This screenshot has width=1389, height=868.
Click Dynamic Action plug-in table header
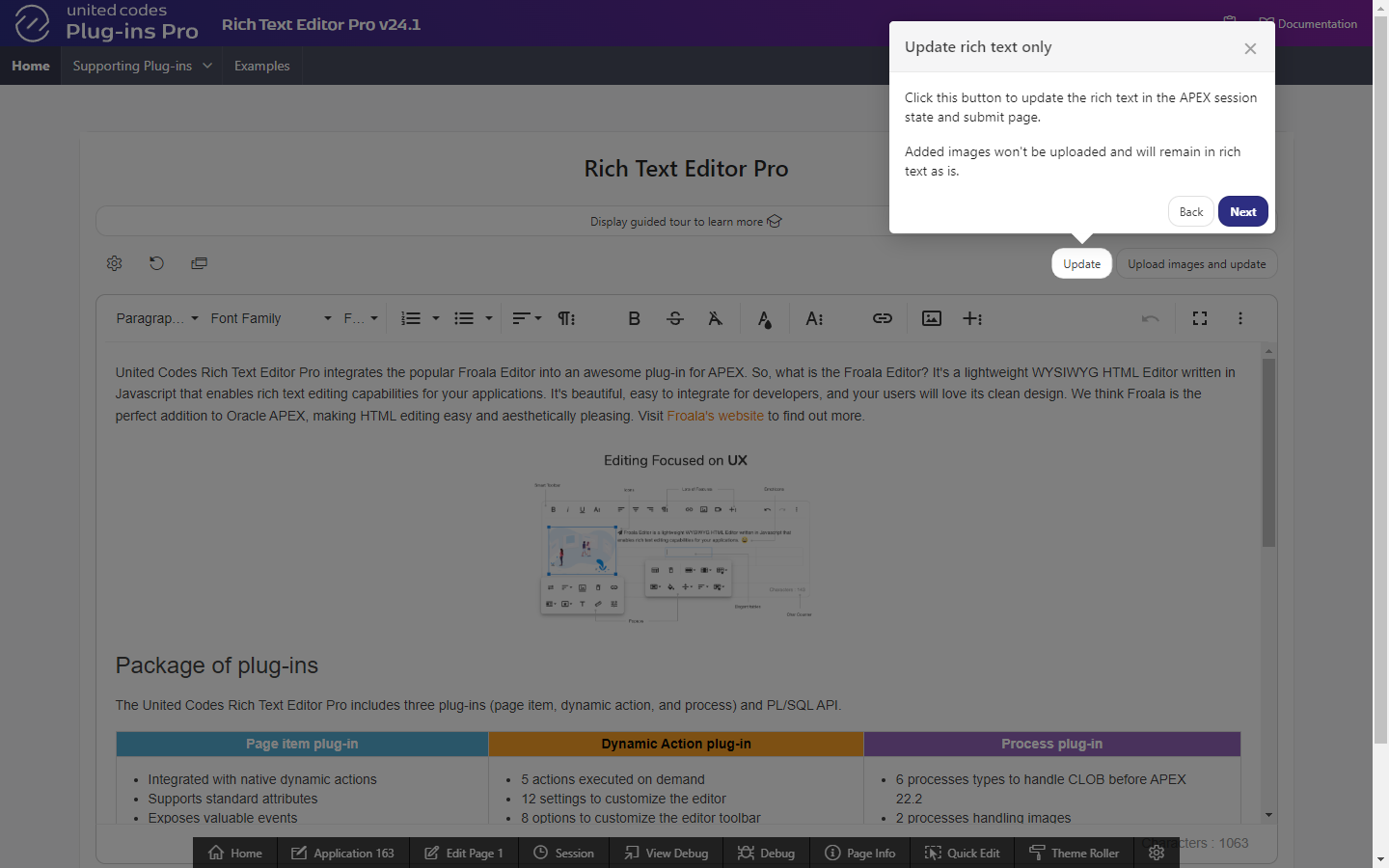coord(676,744)
